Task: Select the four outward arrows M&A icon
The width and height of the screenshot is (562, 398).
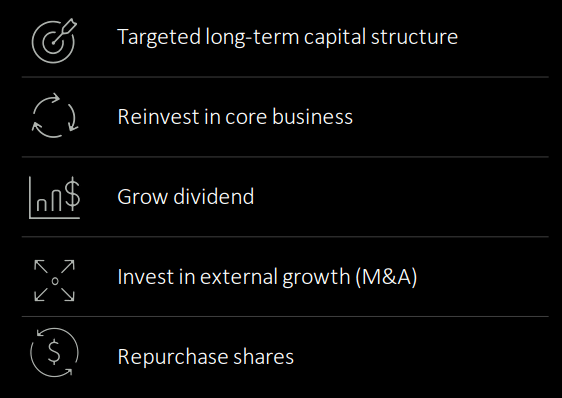Action: click(54, 280)
